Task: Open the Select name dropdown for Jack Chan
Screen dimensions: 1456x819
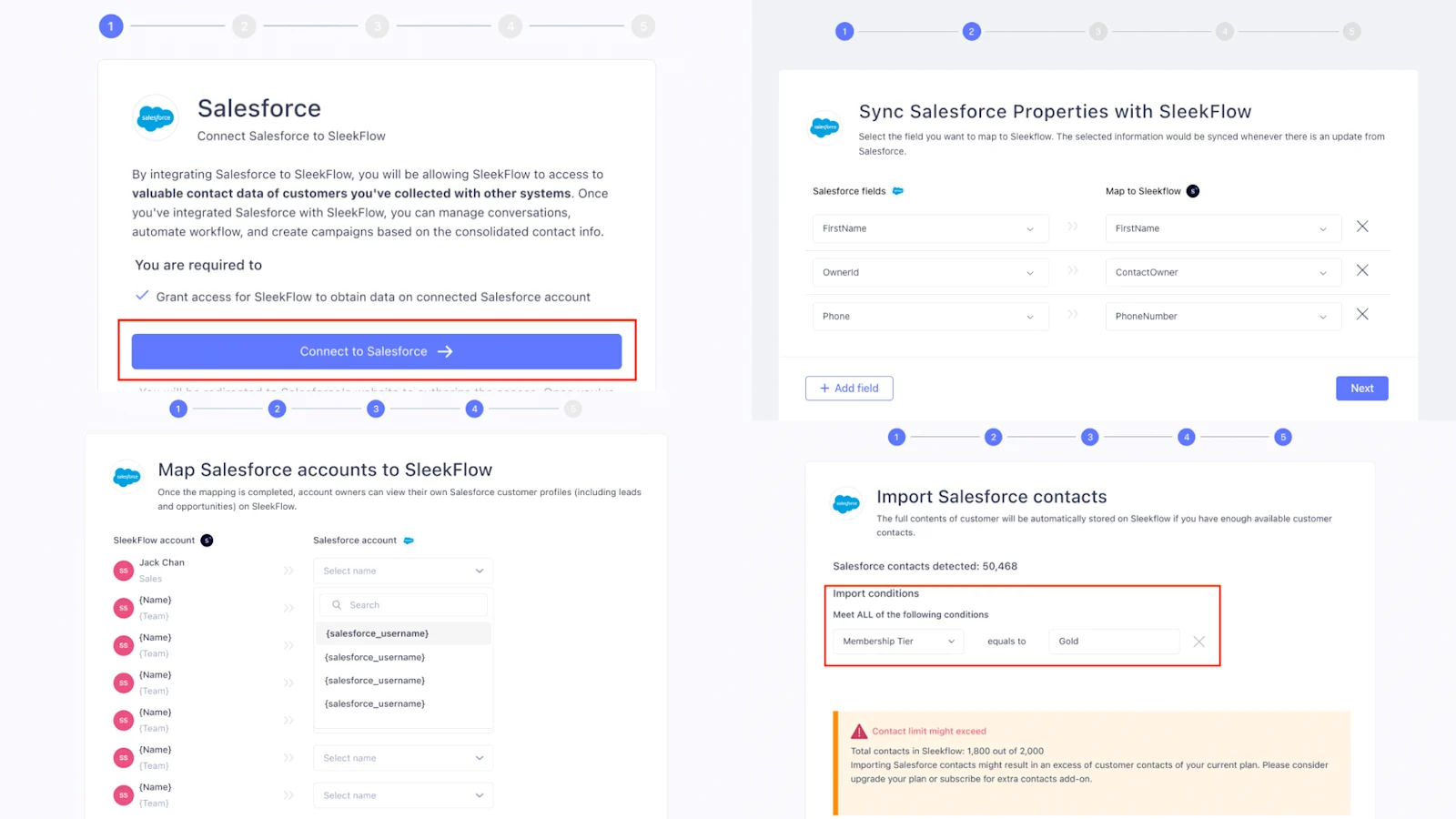Action: [402, 571]
